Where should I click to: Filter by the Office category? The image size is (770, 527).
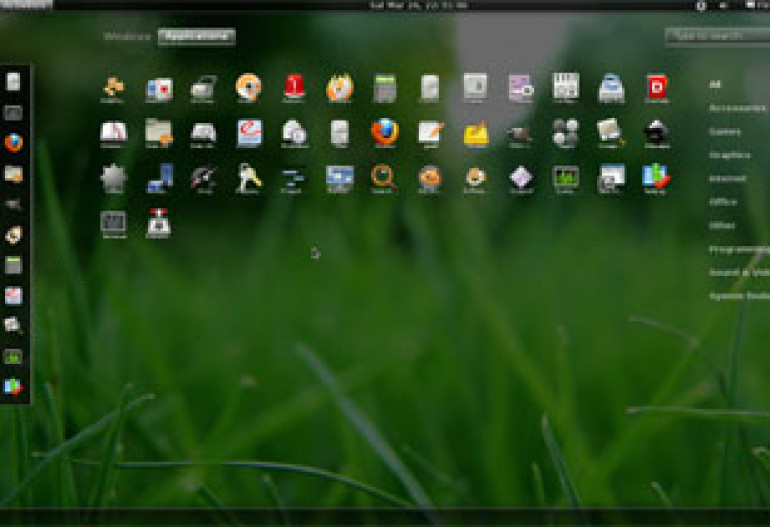723,202
